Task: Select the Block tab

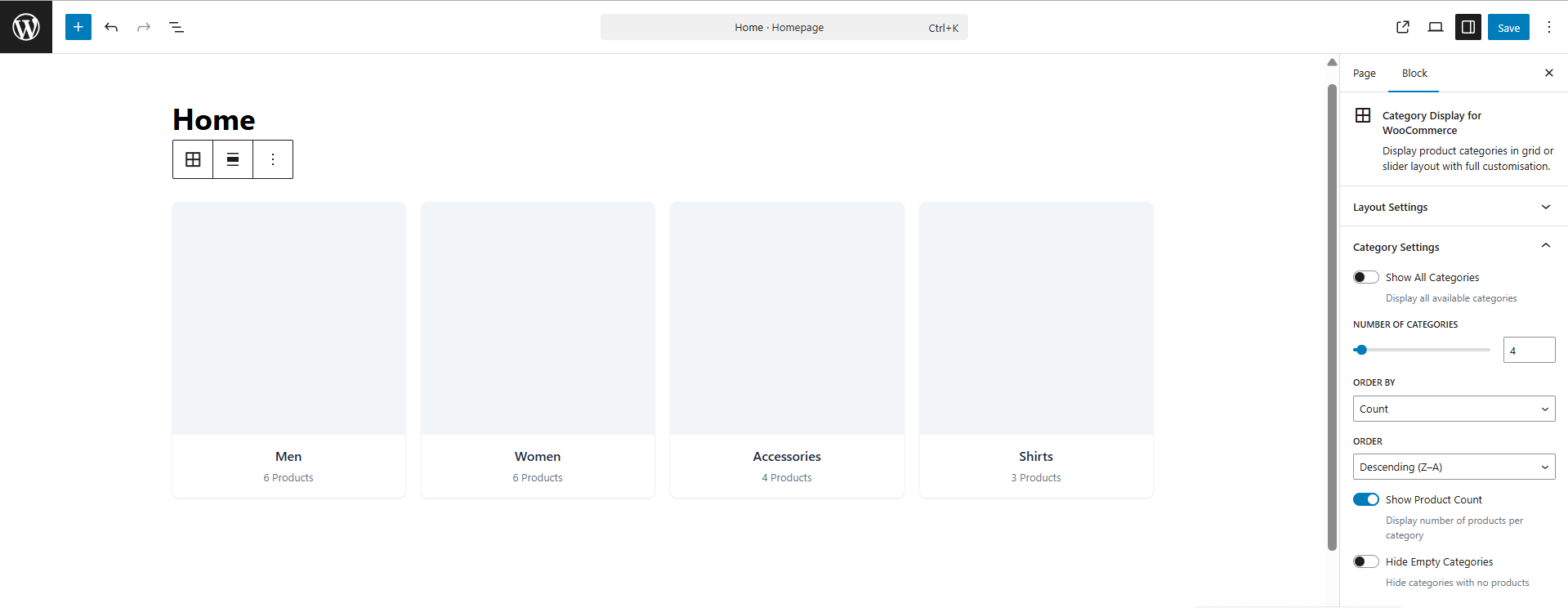Action: pyautogui.click(x=1414, y=73)
